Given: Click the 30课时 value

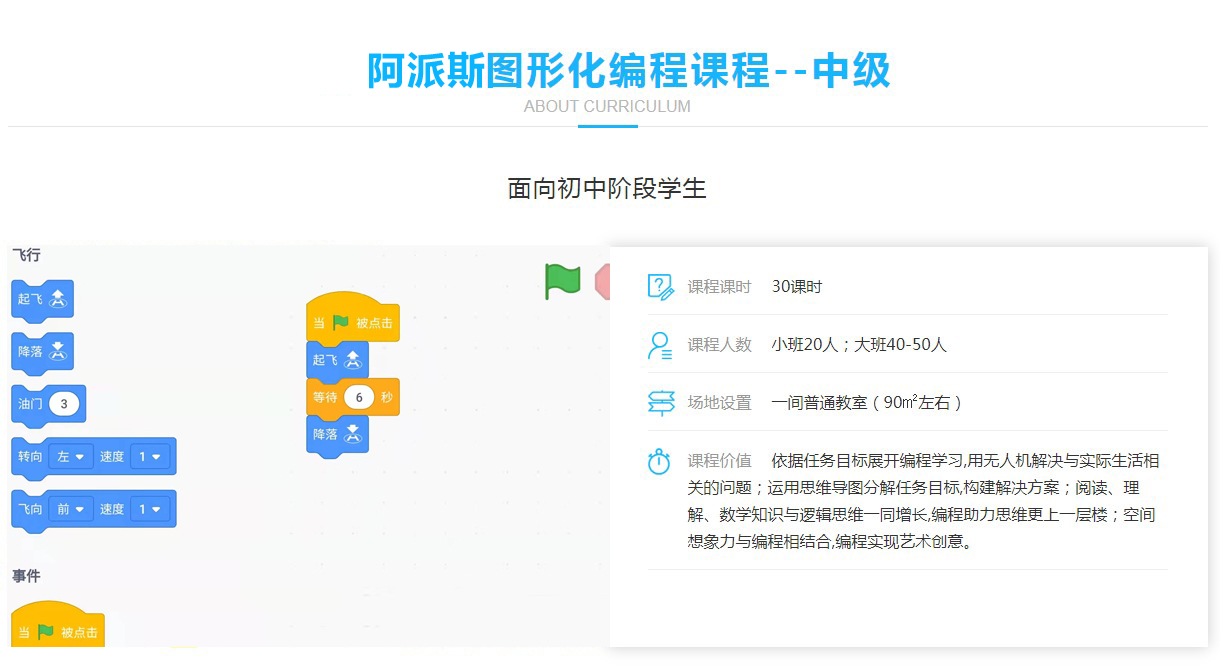Looking at the screenshot, I should 797,287.
